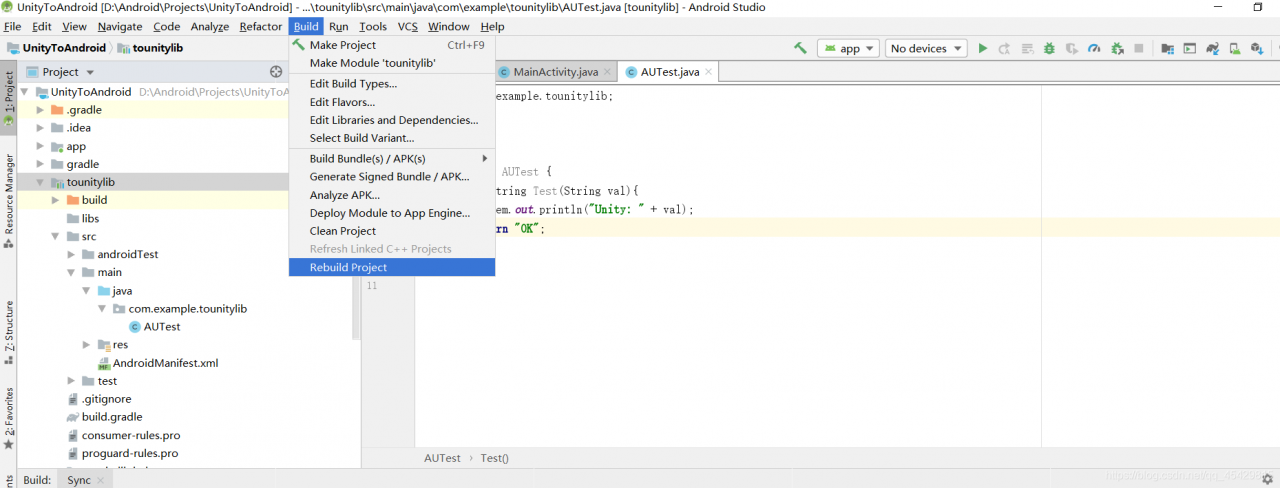Select Analyze APK... menu entry
This screenshot has height=488, width=1280.
[x=392, y=195]
